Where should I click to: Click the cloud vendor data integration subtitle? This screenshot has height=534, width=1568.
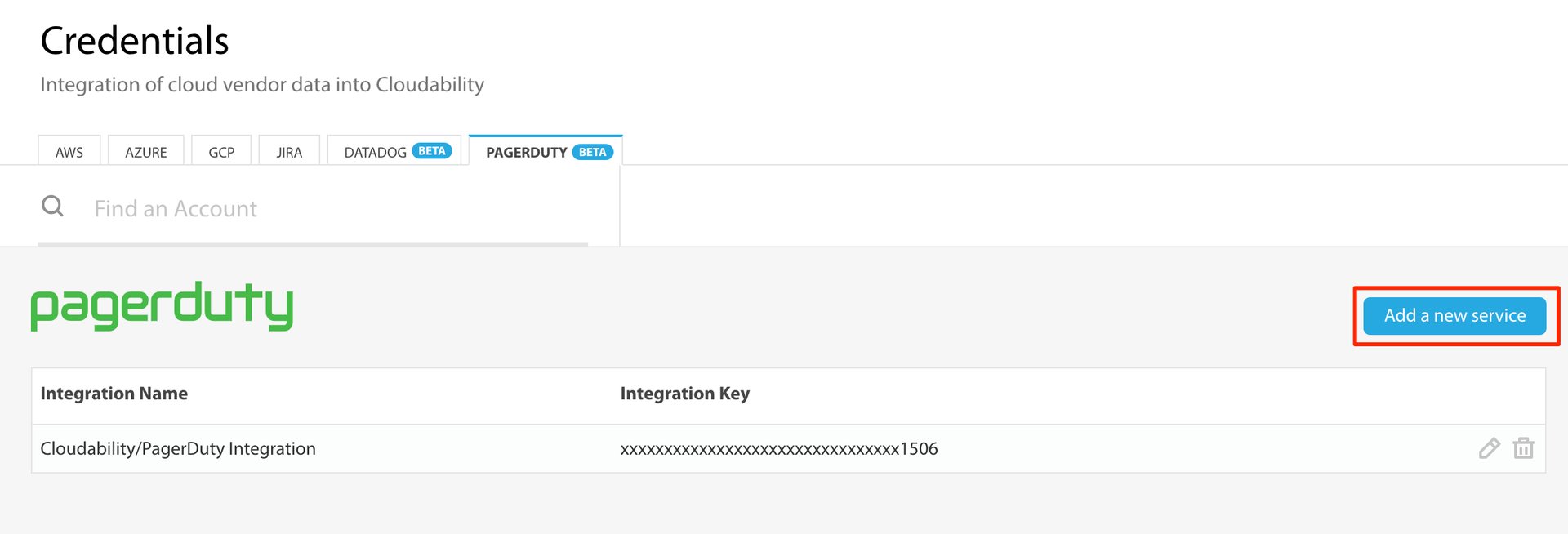pyautogui.click(x=262, y=85)
